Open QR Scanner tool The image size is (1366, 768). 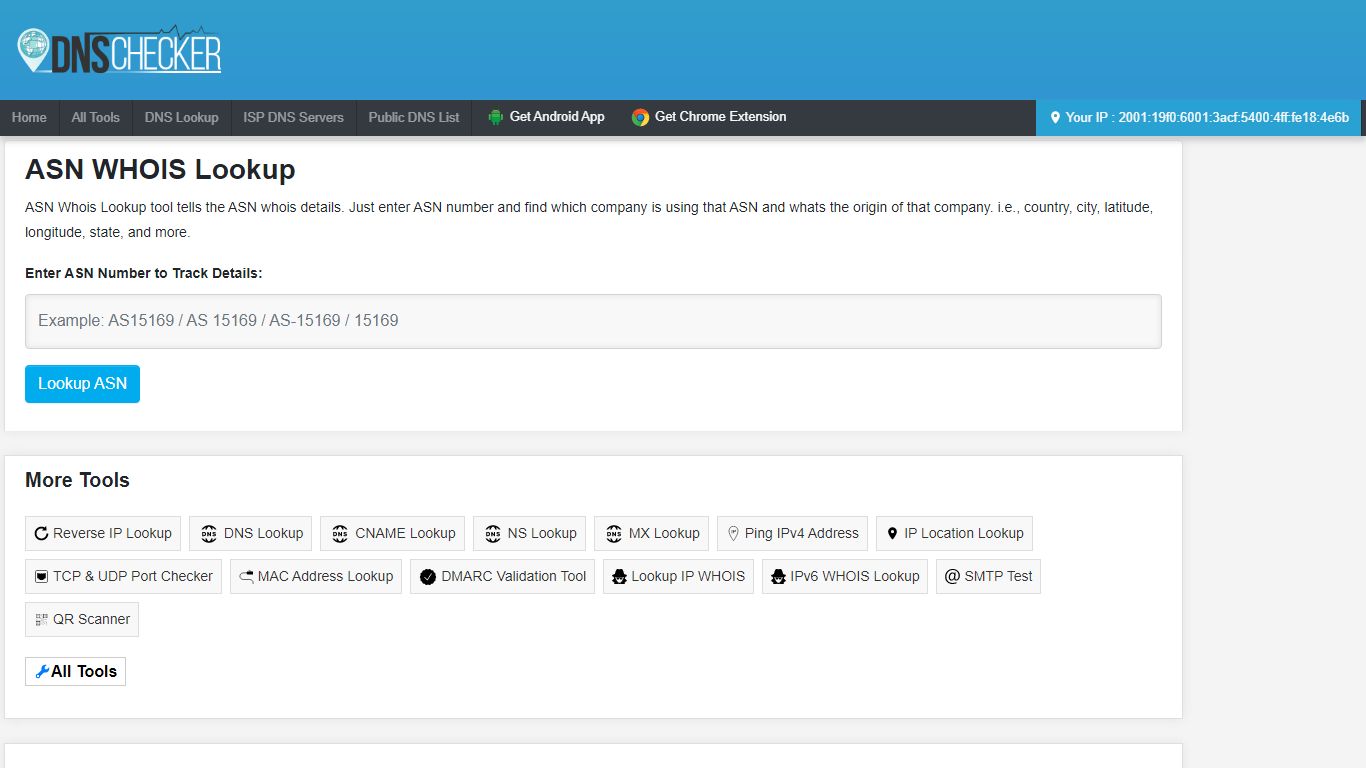82,620
